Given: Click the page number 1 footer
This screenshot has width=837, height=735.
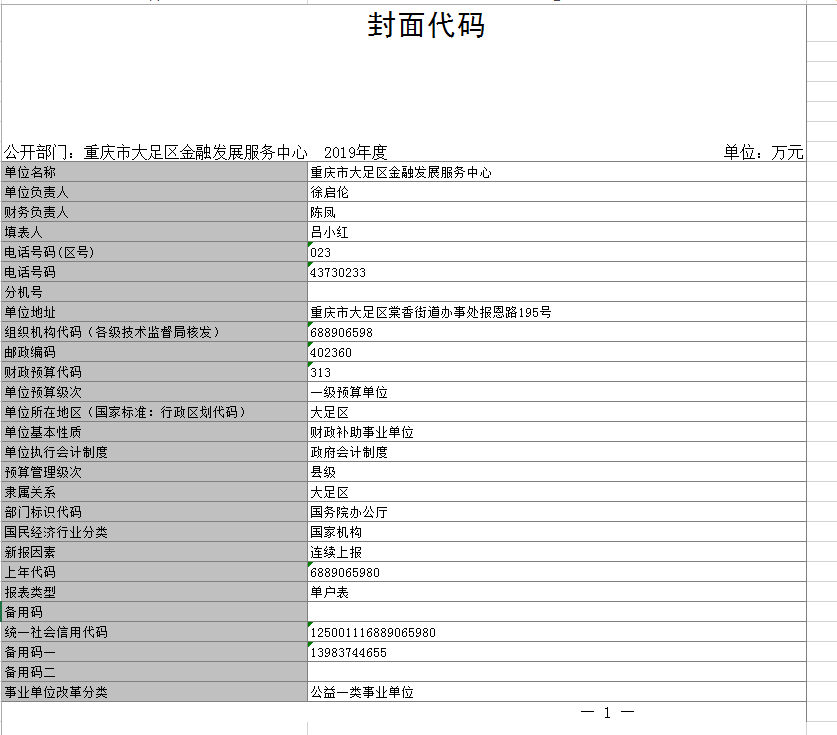Looking at the screenshot, I should tap(607, 713).
